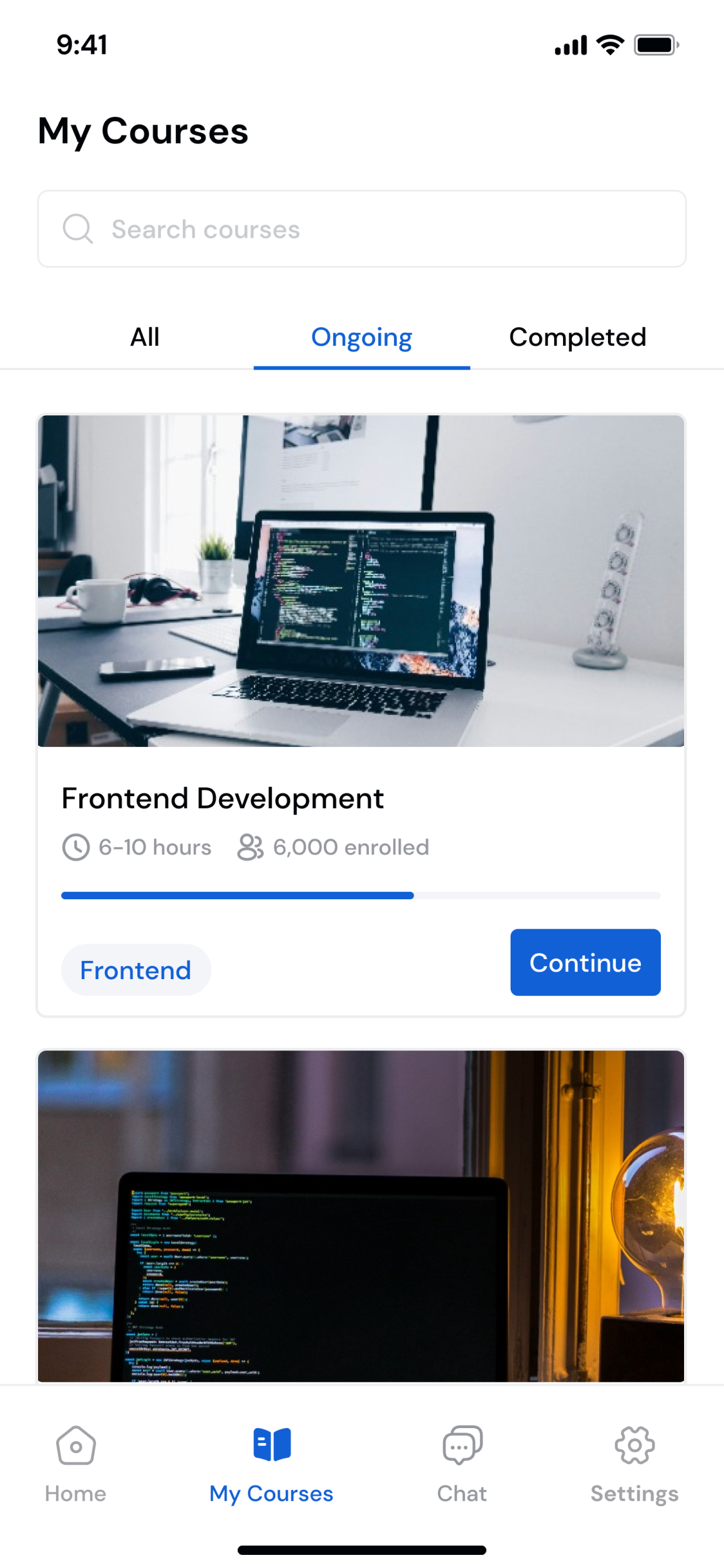The image size is (724, 1568).
Task: Open the second course light bulb thumbnail
Action: point(361,1216)
